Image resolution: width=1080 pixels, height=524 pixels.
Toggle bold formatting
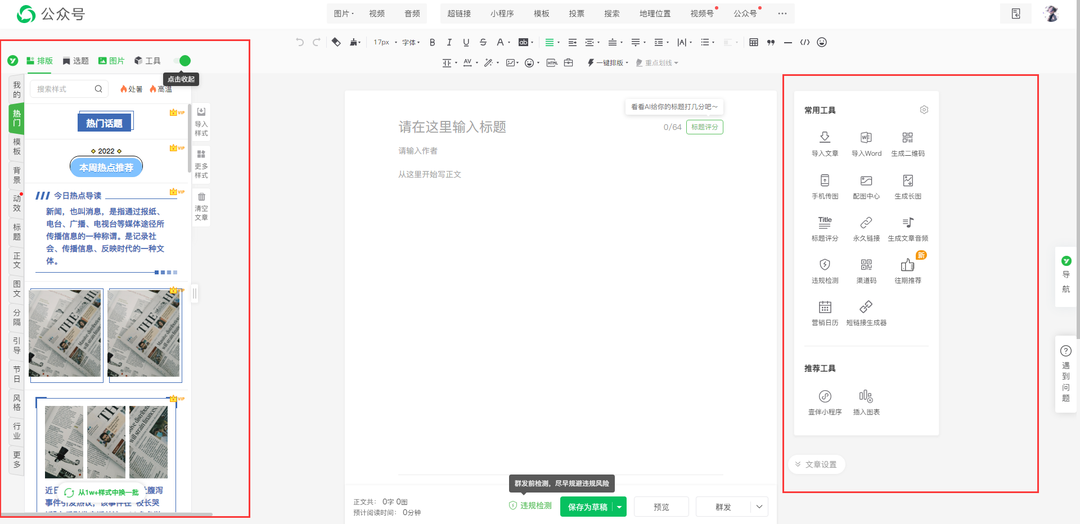[x=433, y=42]
